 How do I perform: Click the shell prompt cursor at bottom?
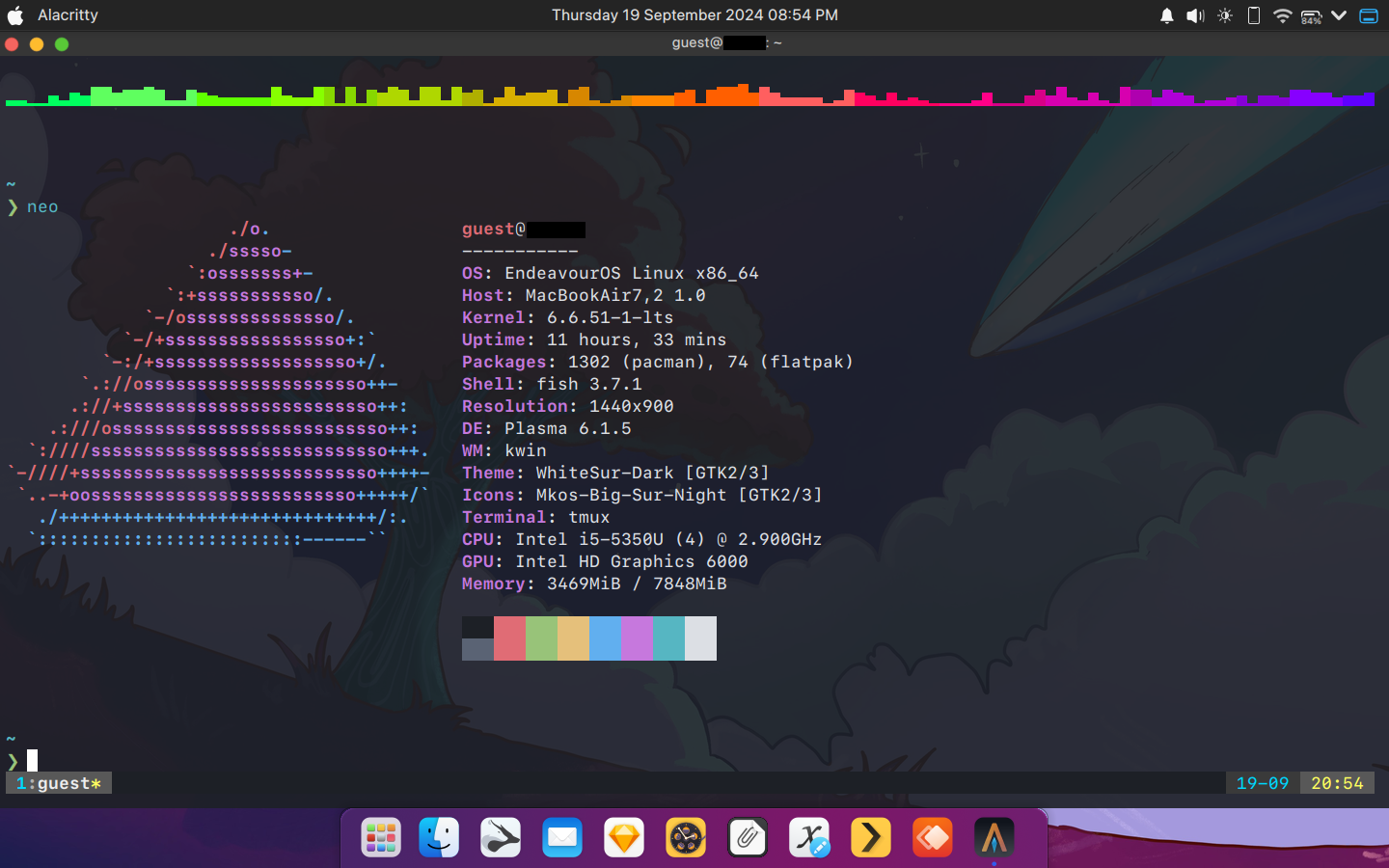pos(32,760)
